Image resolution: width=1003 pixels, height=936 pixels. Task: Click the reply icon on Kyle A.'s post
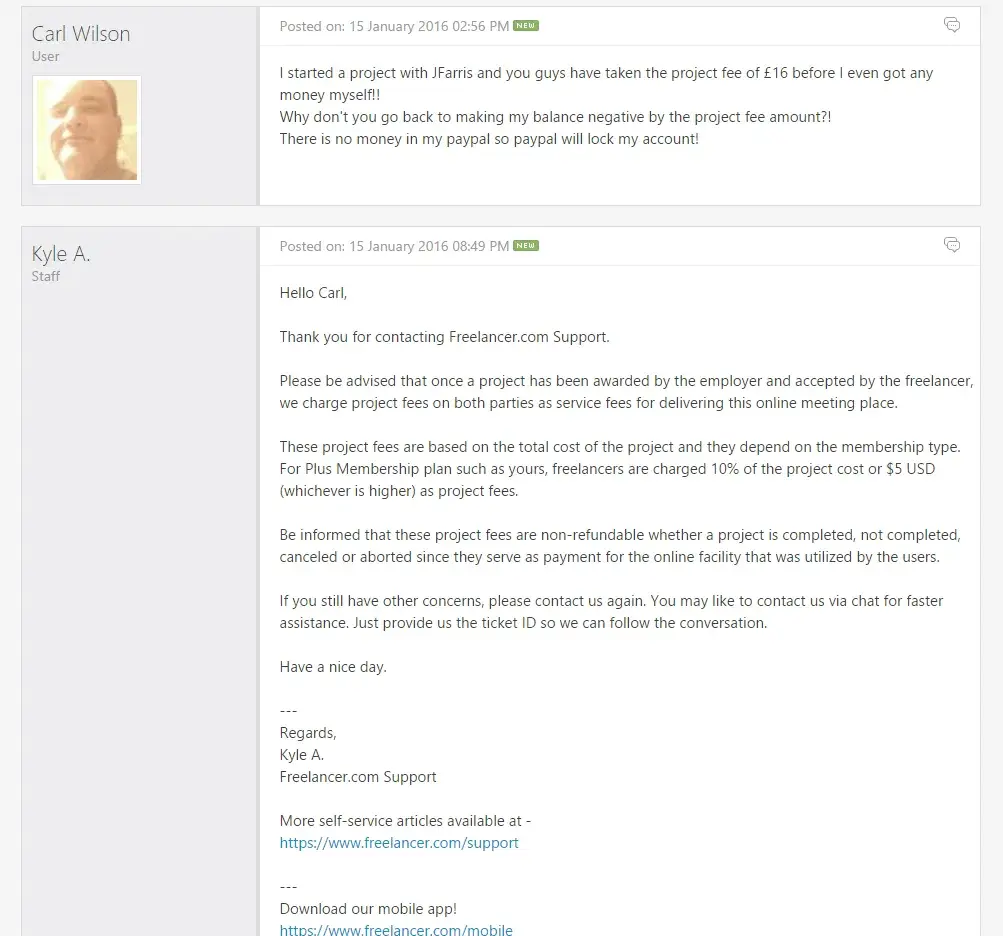952,245
